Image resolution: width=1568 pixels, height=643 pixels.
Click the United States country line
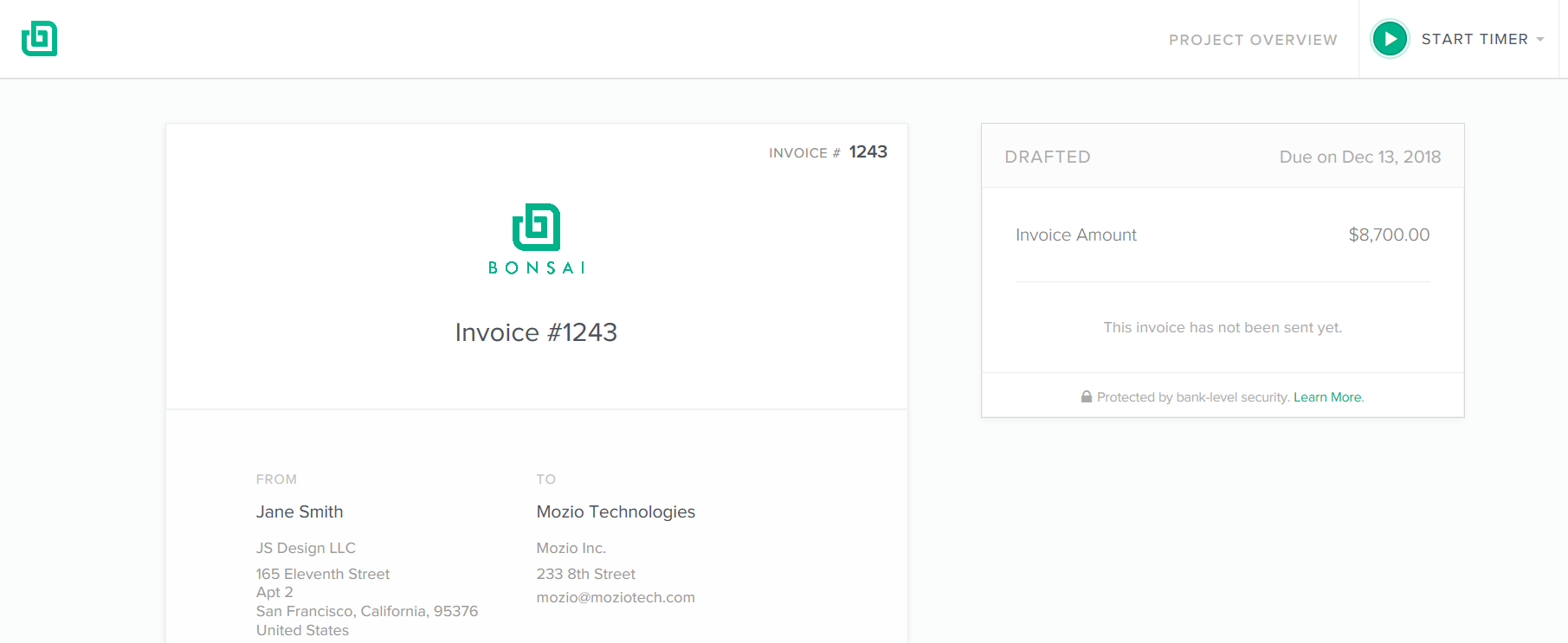tap(302, 630)
